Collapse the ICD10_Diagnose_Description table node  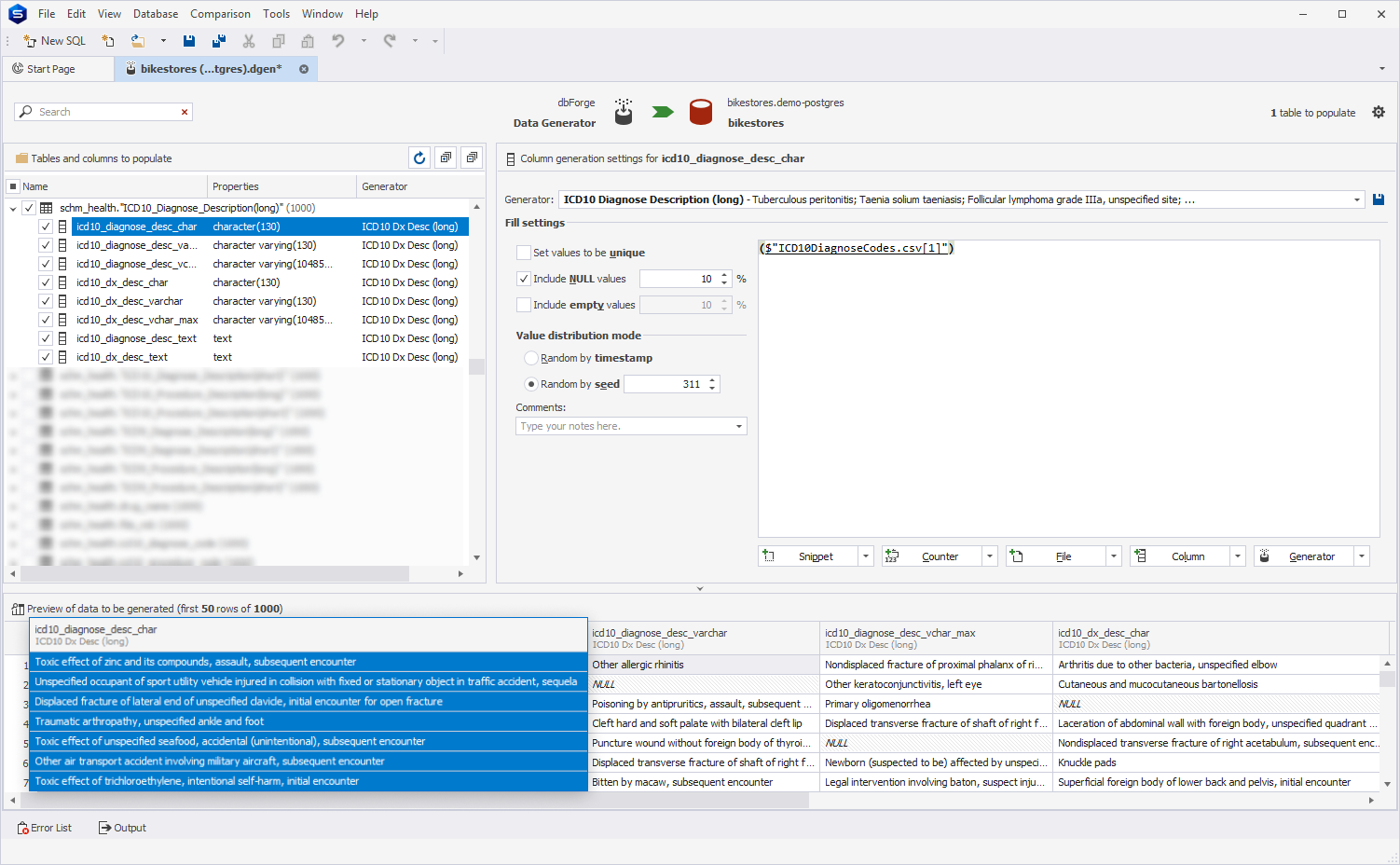(x=13, y=208)
